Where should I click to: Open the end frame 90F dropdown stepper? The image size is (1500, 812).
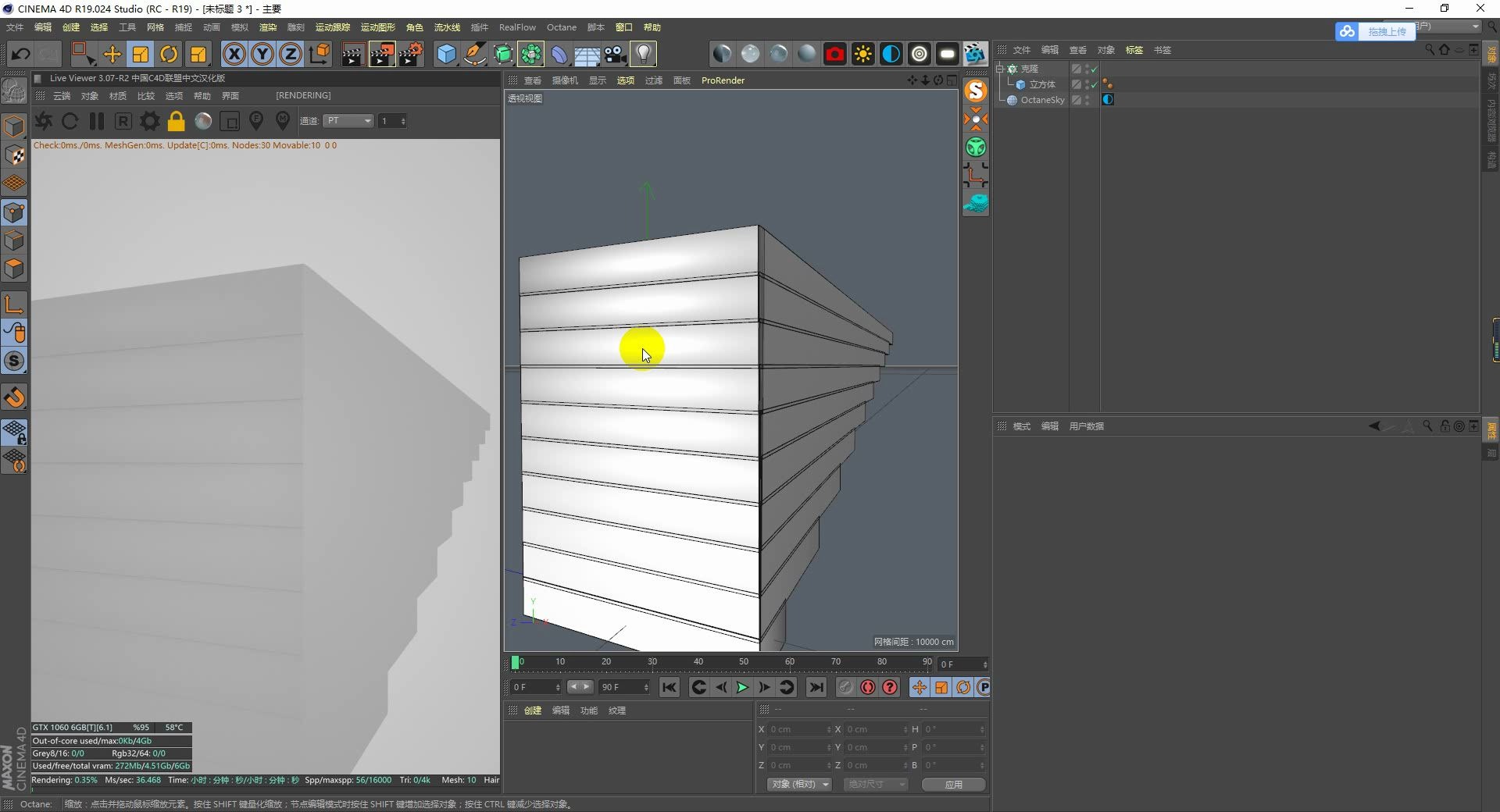pyautogui.click(x=647, y=687)
